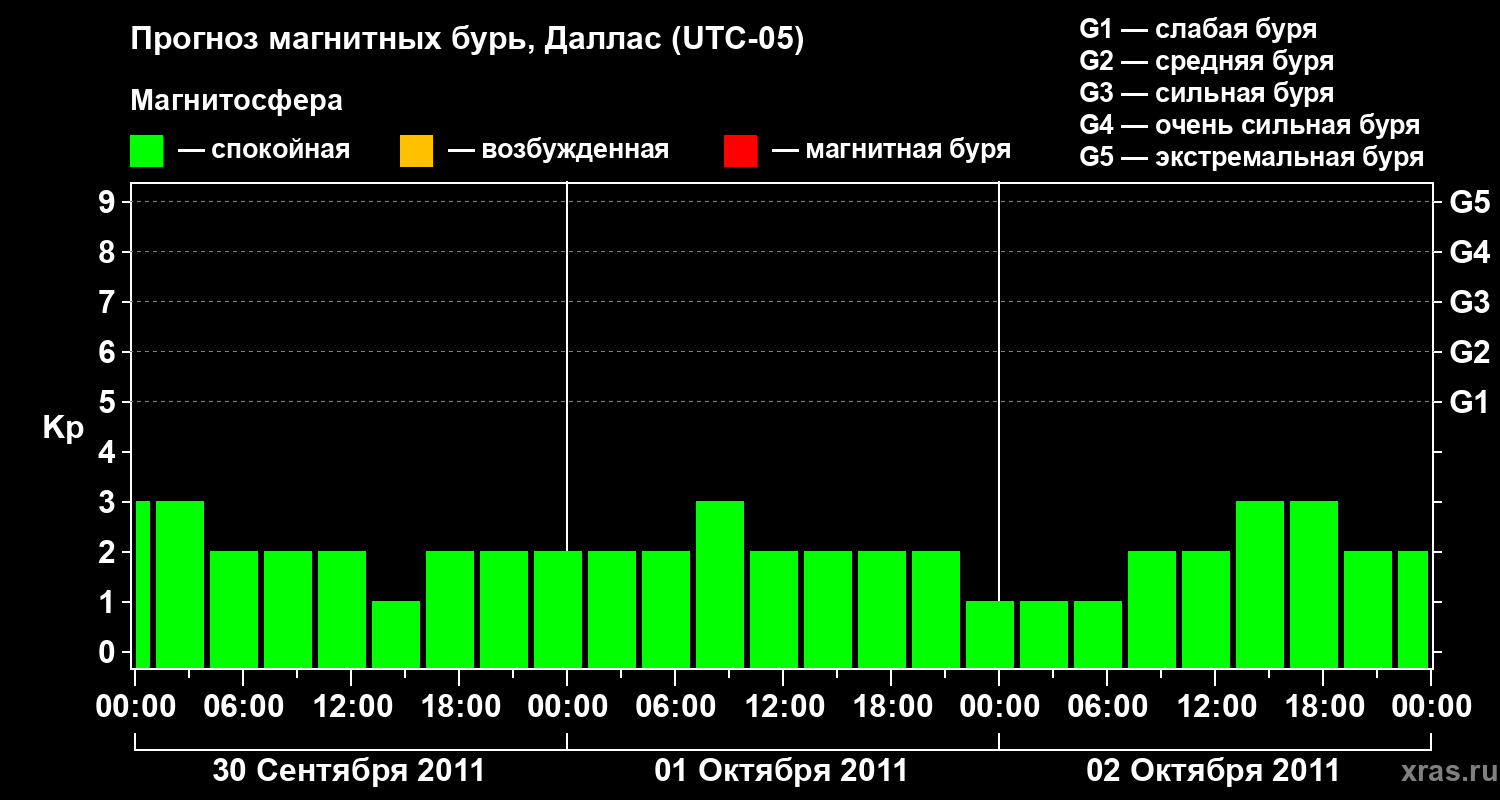Click the G4 marker on right axis
1500x800 pixels.
point(1469,252)
